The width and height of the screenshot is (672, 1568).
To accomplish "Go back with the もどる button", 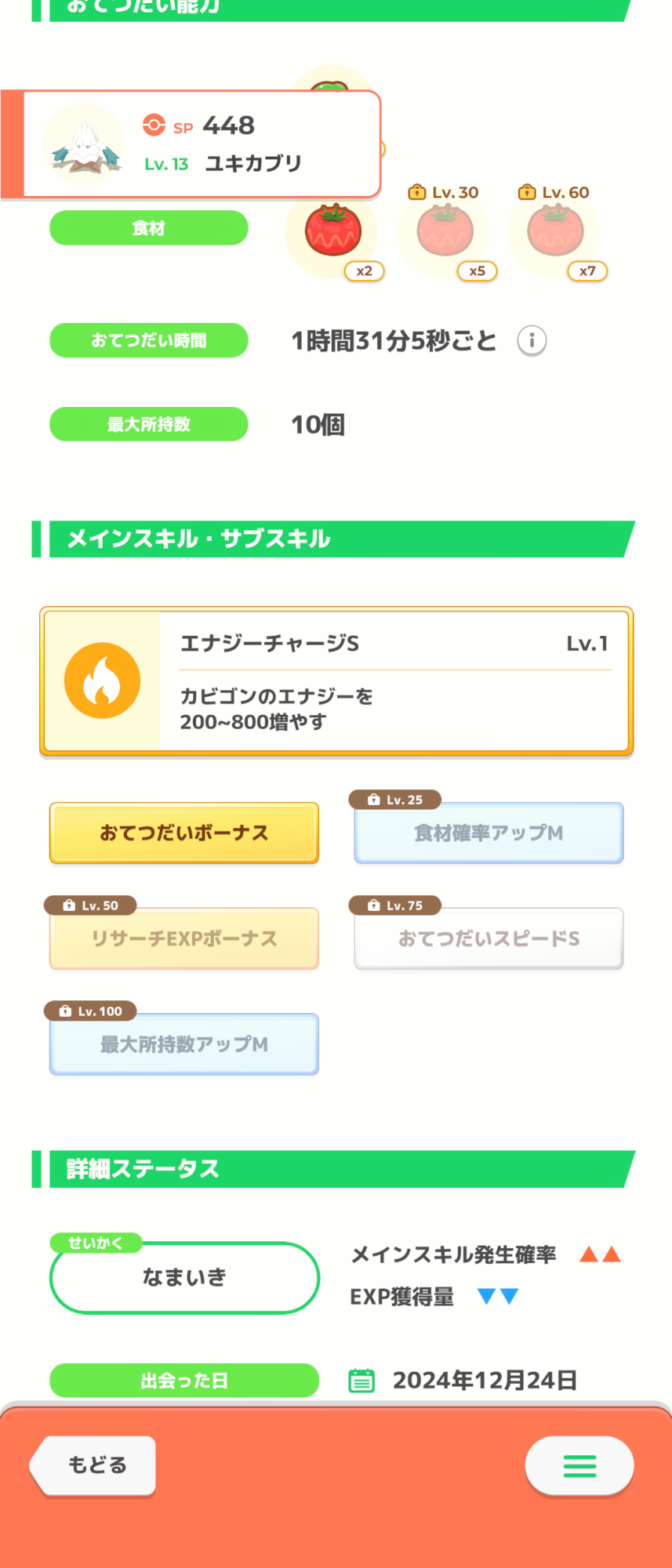I will 93,1465.
